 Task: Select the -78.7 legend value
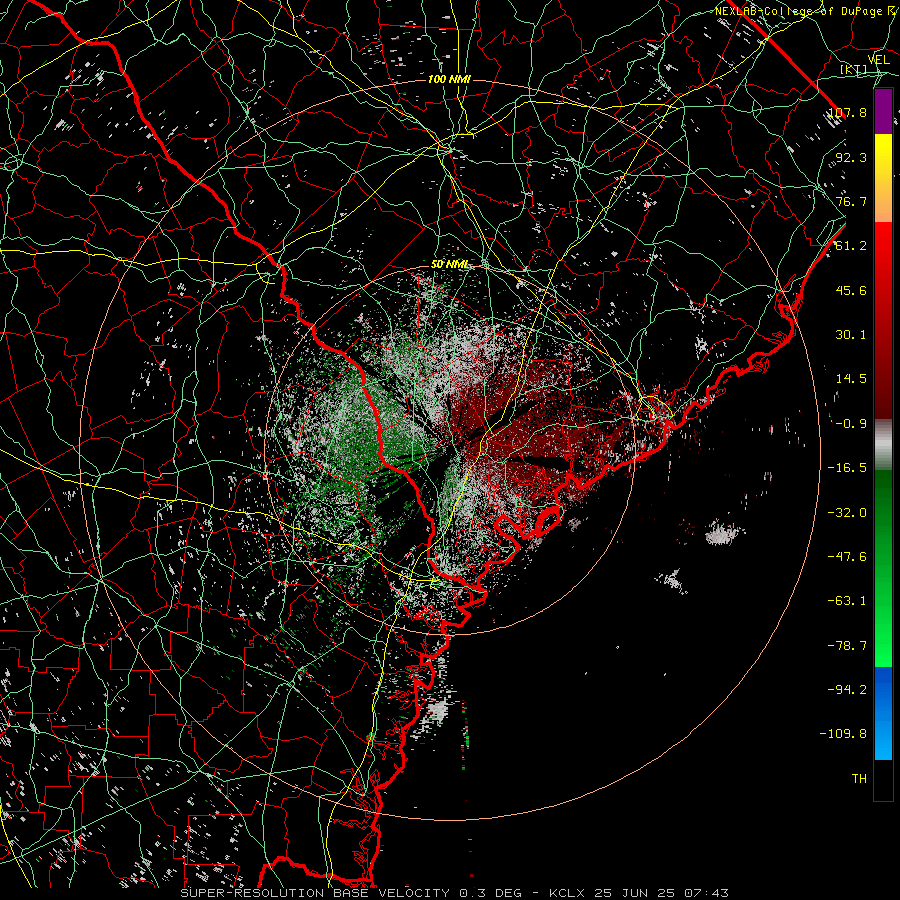click(x=848, y=645)
